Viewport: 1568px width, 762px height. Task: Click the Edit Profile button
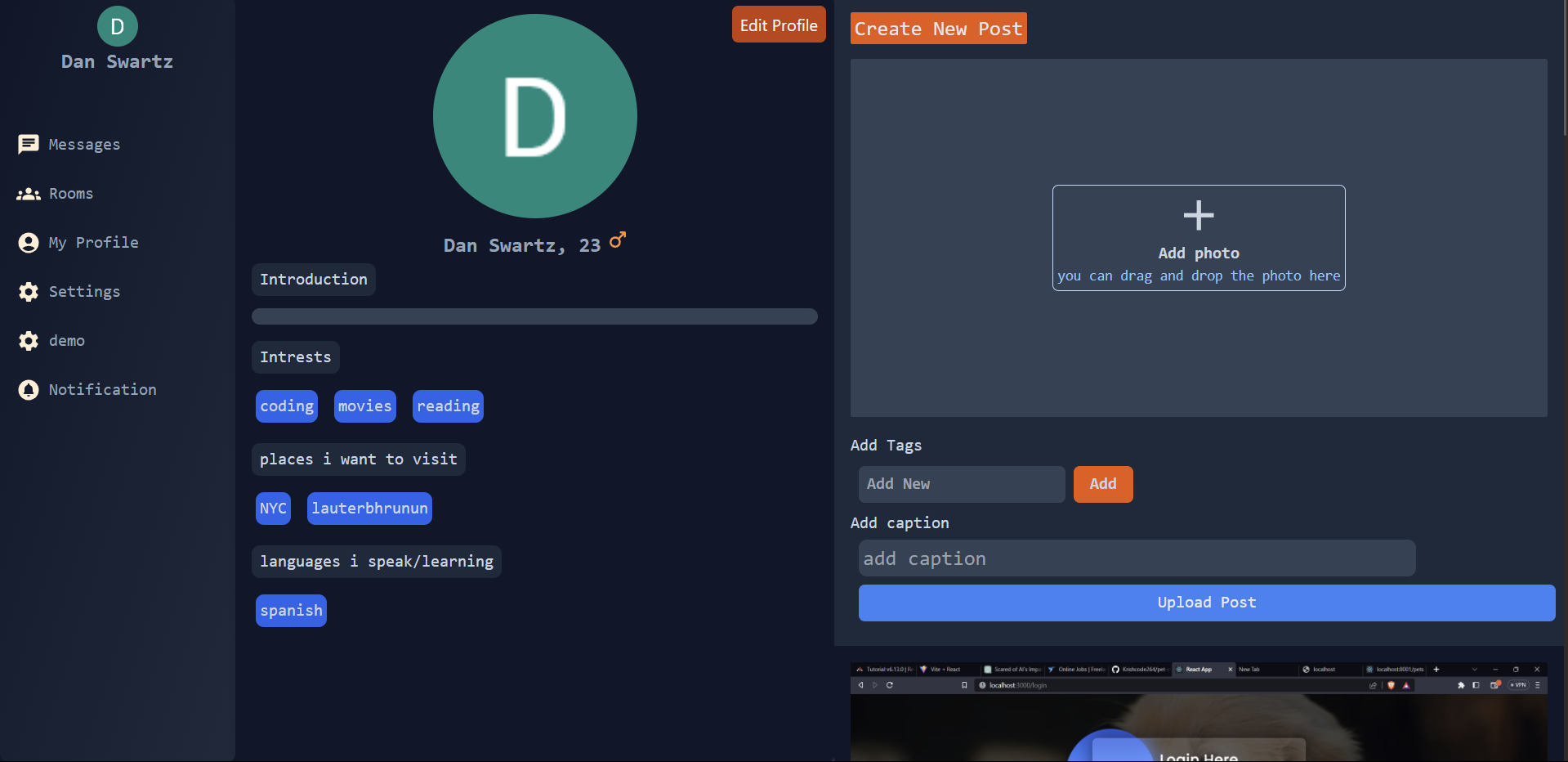click(x=779, y=25)
